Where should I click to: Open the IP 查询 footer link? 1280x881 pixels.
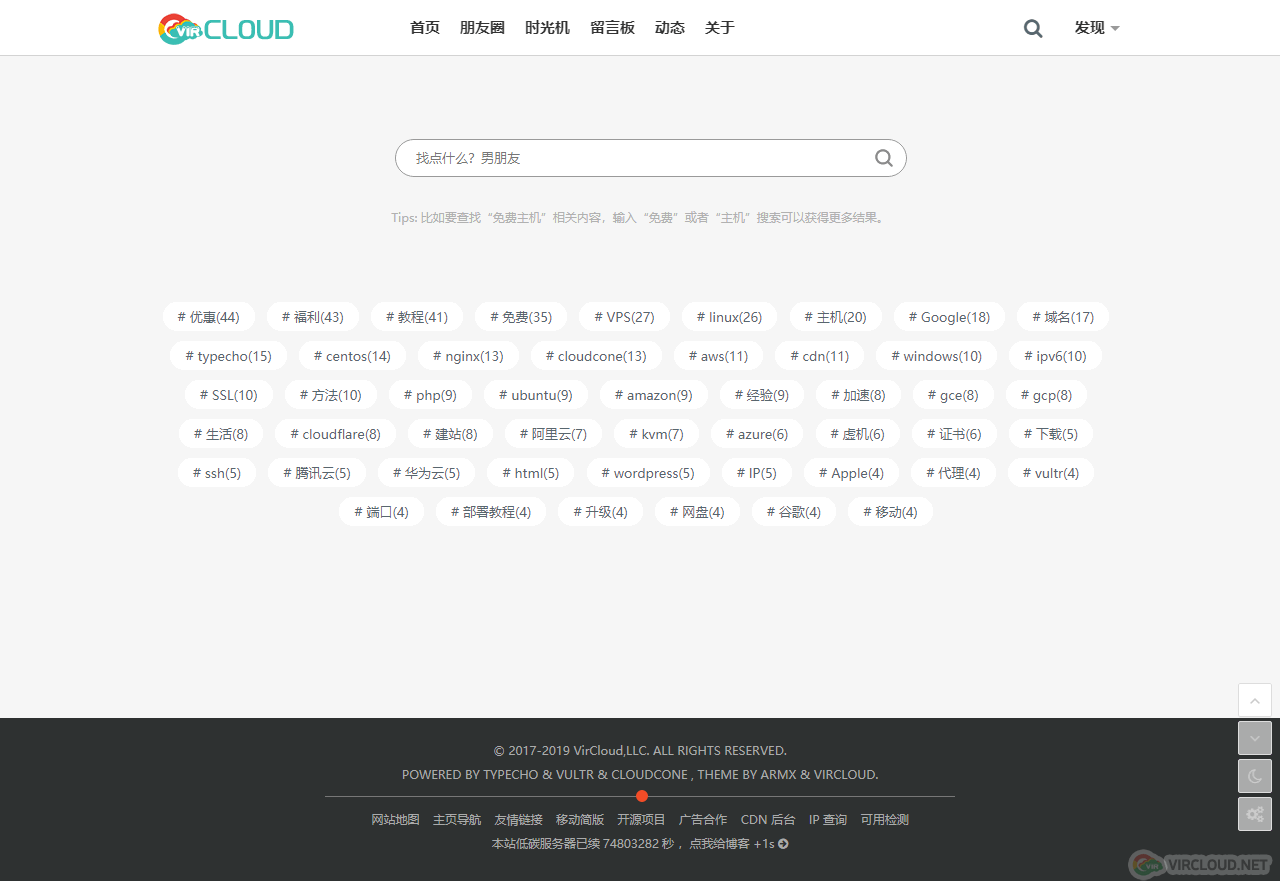828,820
